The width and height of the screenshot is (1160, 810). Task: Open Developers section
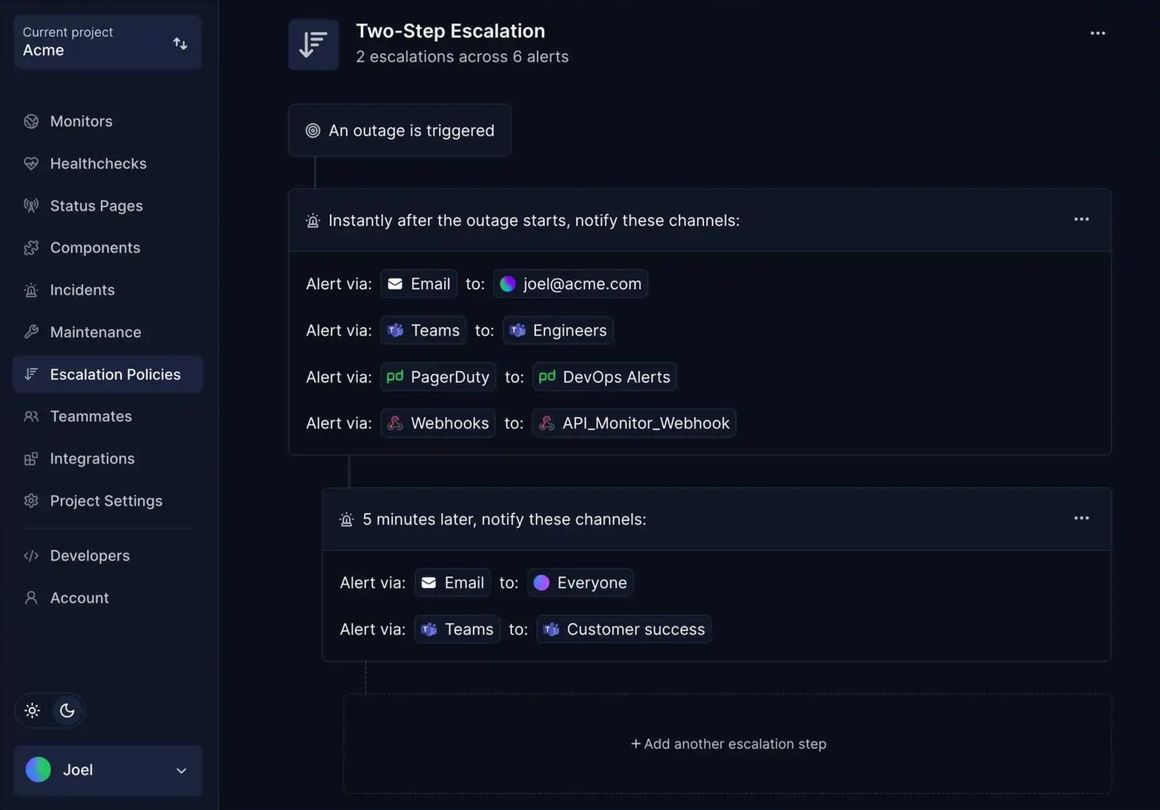107,556
